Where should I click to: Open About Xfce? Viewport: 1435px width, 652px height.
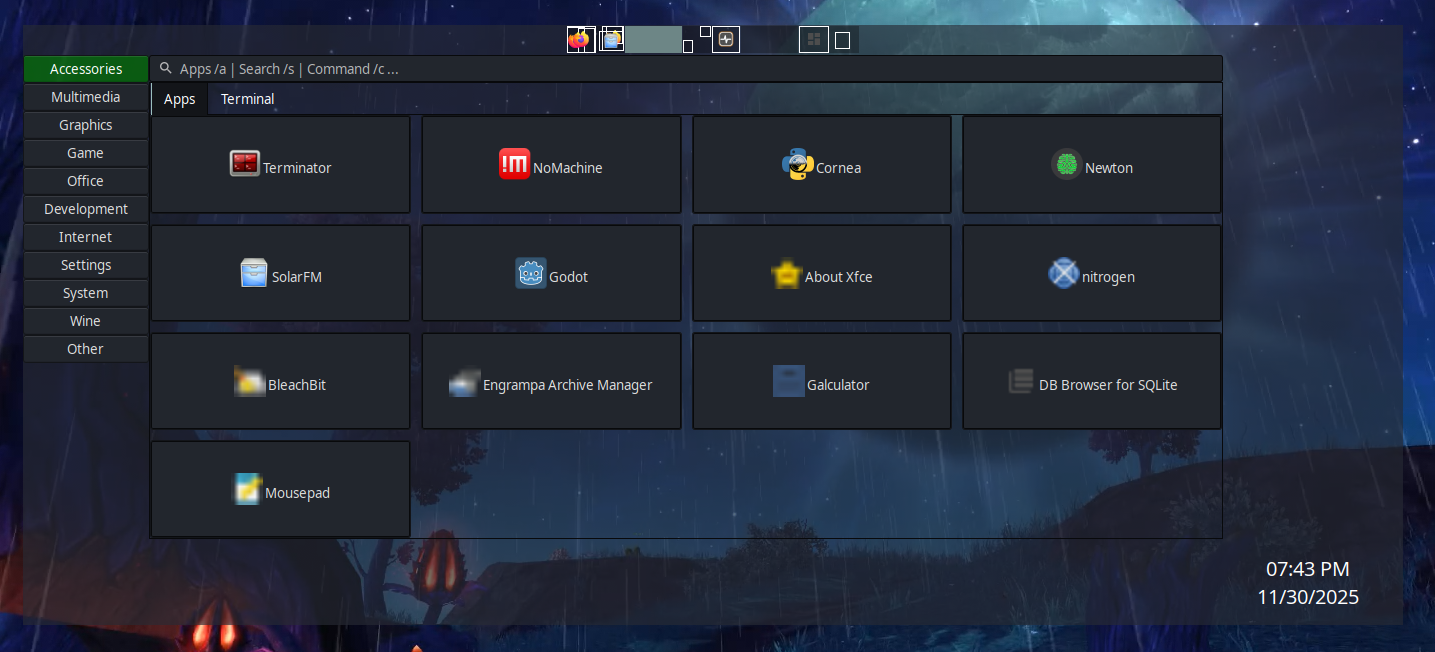tap(821, 272)
